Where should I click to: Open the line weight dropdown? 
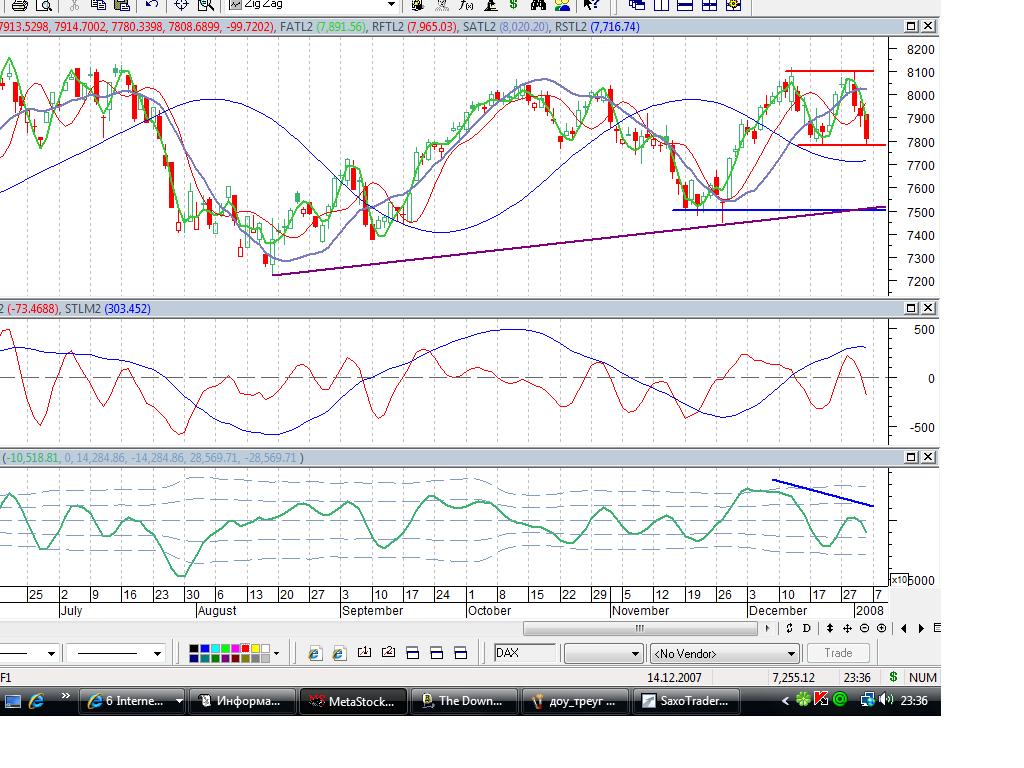coord(157,653)
